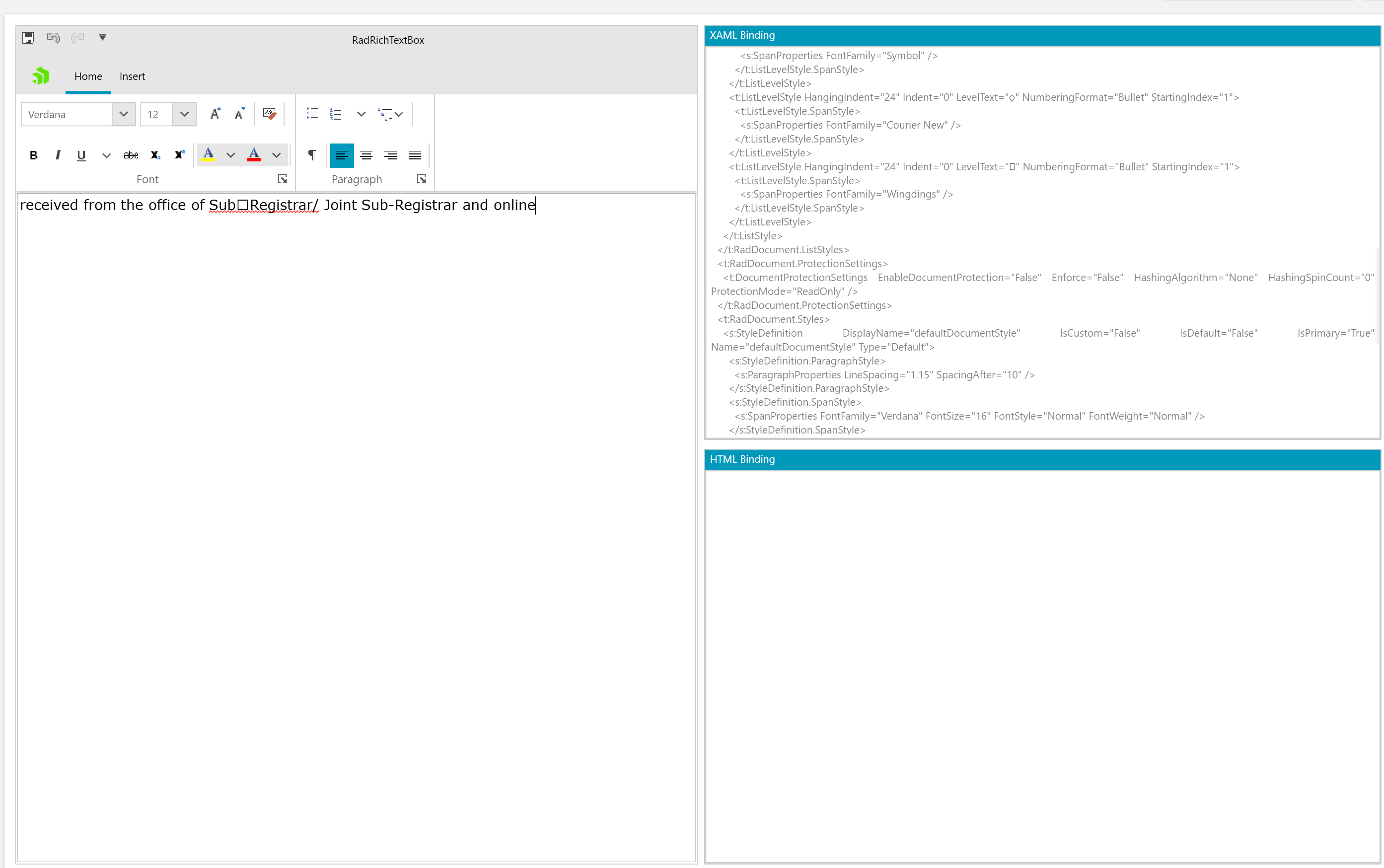Image resolution: width=1384 pixels, height=868 pixels.
Task: Click the Clear formatting icon
Action: 269,114
